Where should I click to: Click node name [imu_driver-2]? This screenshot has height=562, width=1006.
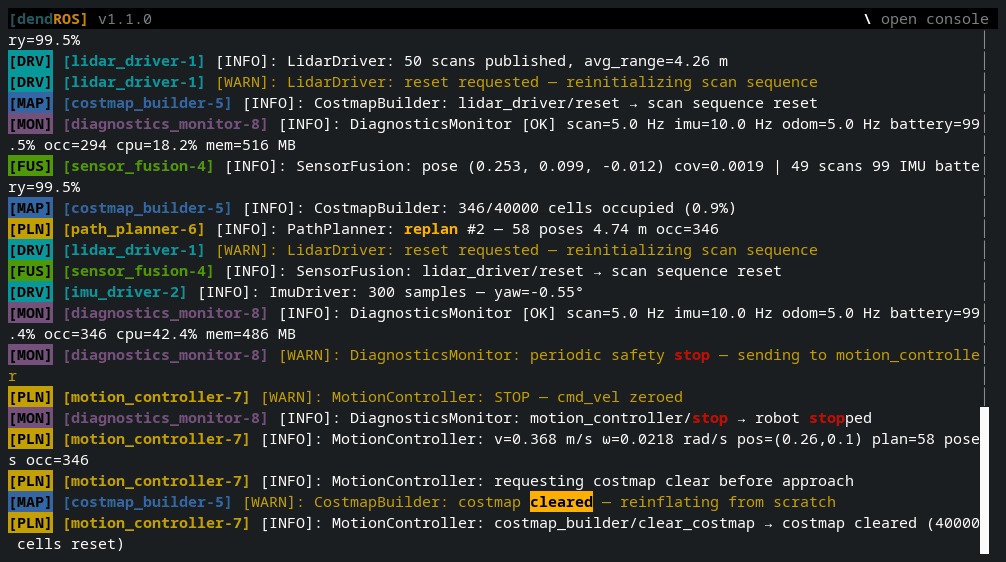point(124,292)
